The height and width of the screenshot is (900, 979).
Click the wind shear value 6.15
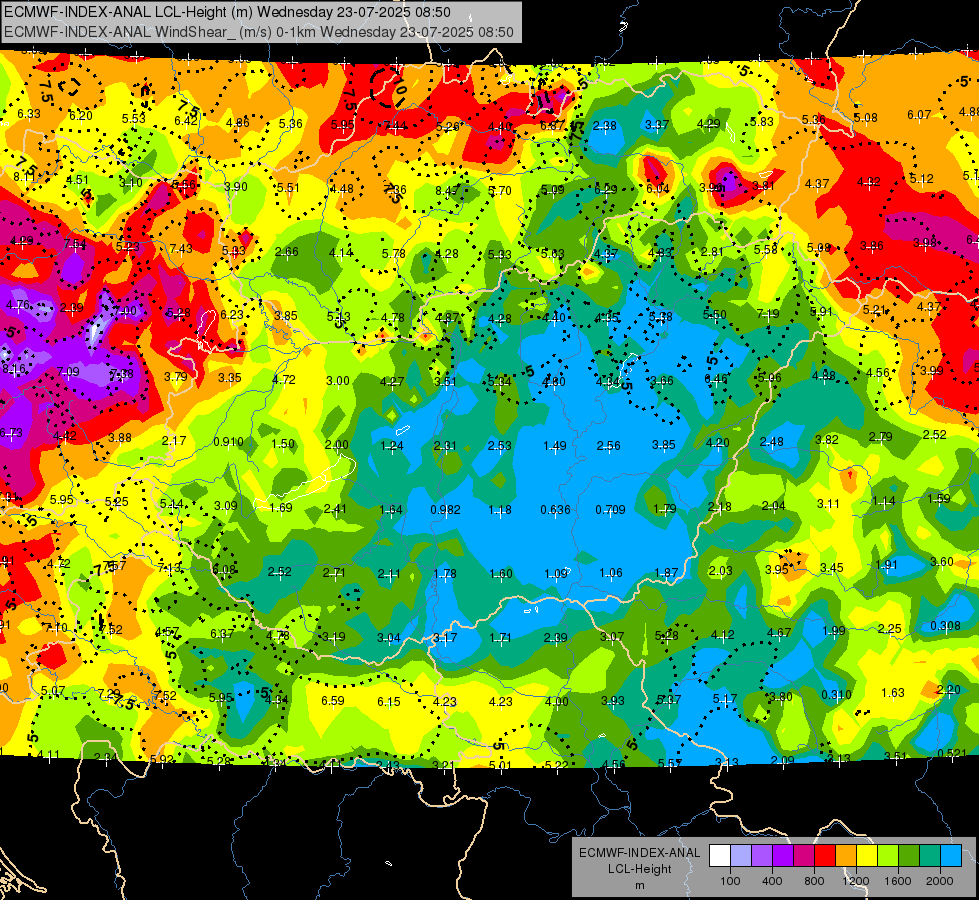coord(388,702)
